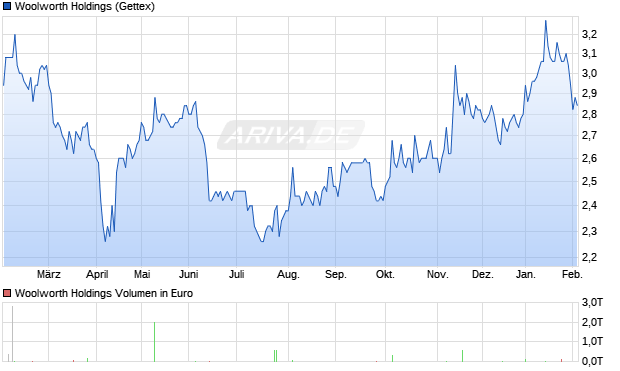
Task: Select the 'Dez.' month axis label
Action: tap(483, 274)
